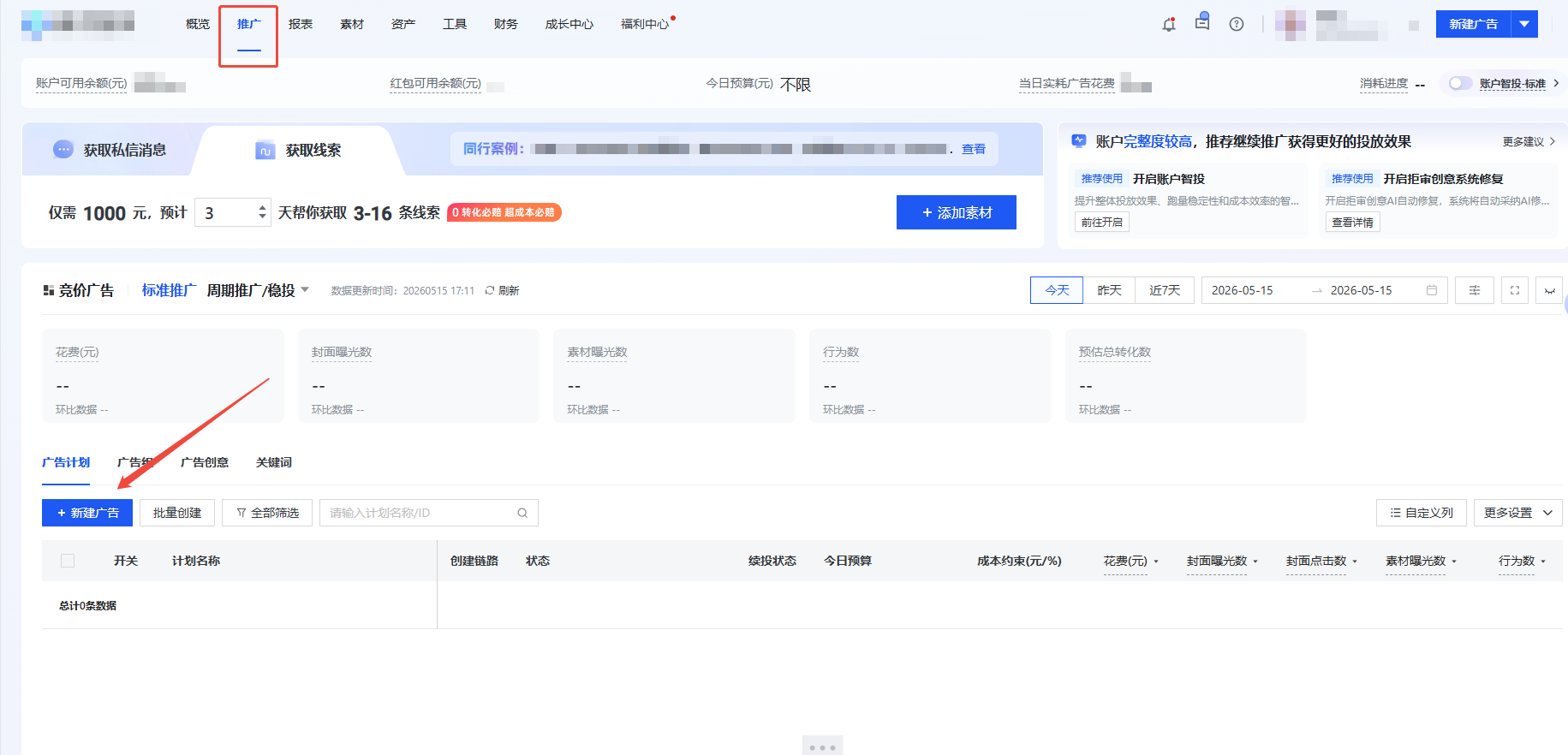Switch to the 获取私信消息 tab
The image size is (1568, 755).
click(x=110, y=150)
